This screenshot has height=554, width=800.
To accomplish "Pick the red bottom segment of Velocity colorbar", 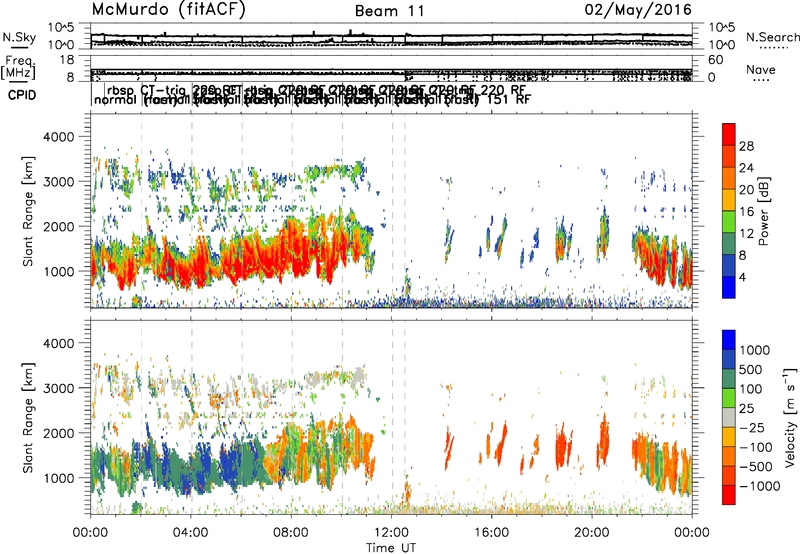I will (729, 495).
